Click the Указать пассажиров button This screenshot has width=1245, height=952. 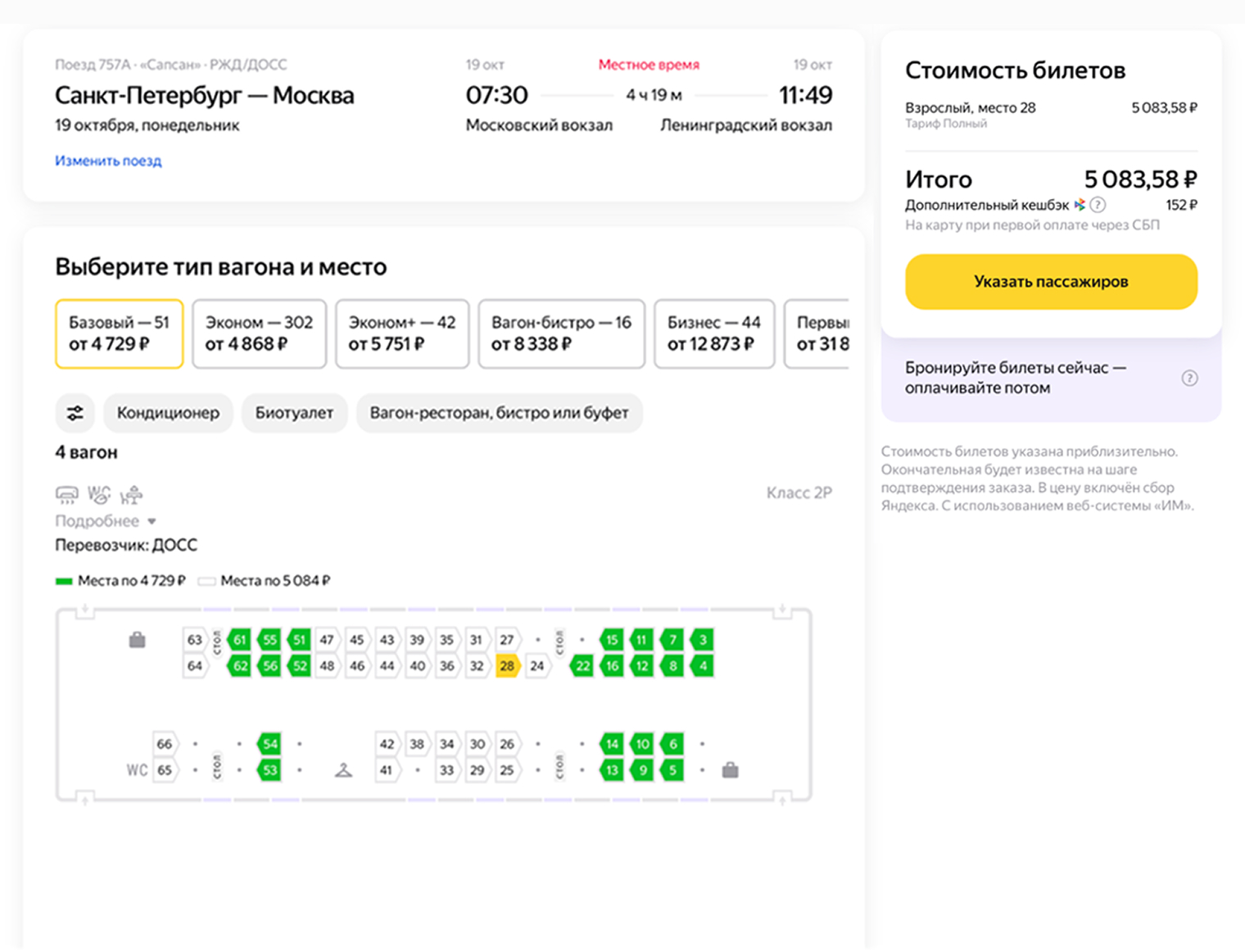pos(1051,282)
